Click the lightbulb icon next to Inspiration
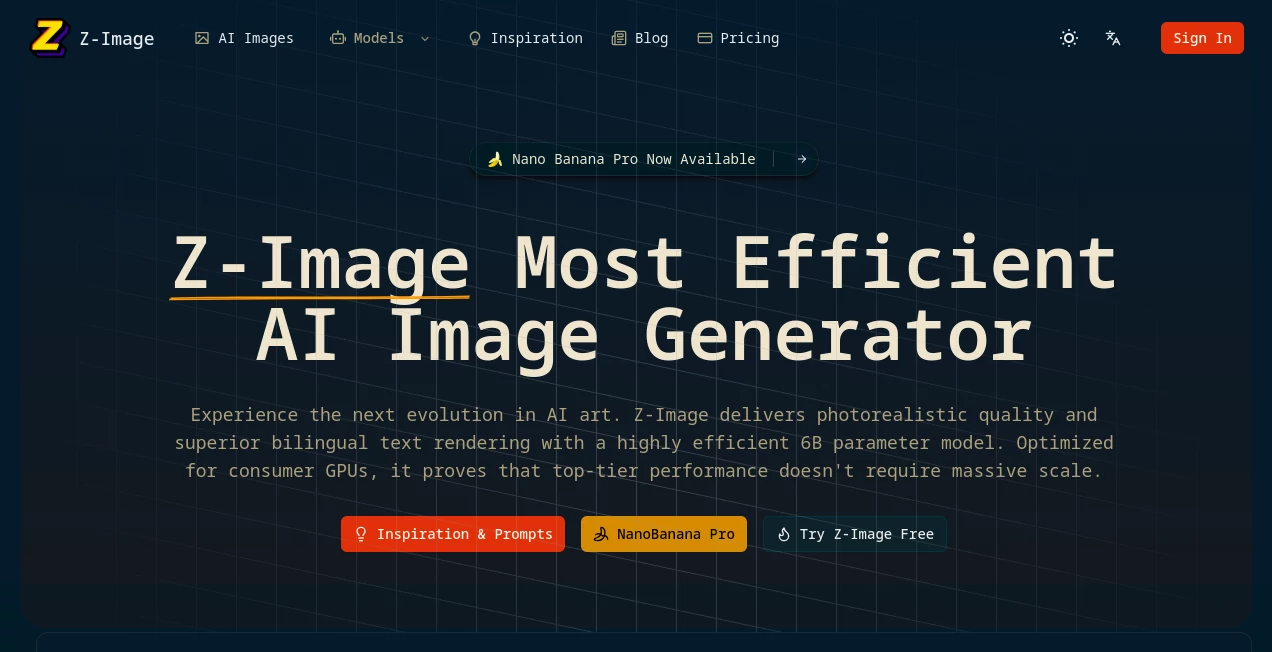 click(476, 38)
